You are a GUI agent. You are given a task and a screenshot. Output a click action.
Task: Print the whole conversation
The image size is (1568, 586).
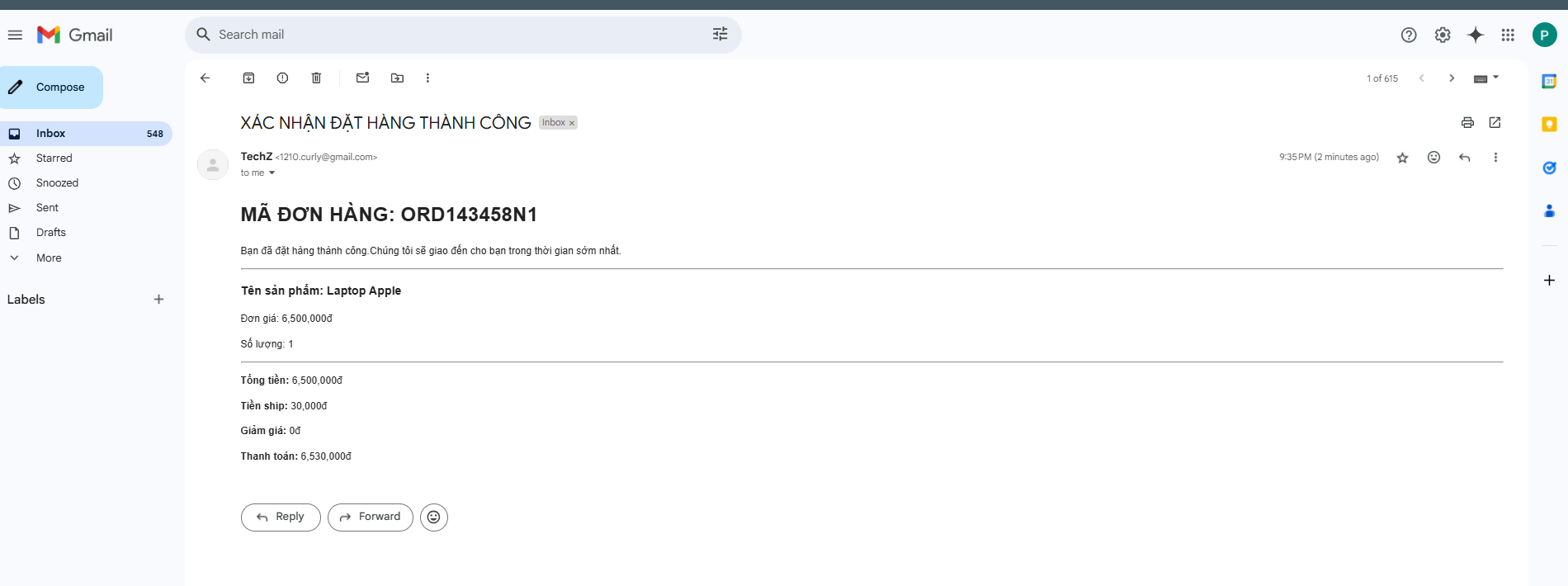(1467, 122)
